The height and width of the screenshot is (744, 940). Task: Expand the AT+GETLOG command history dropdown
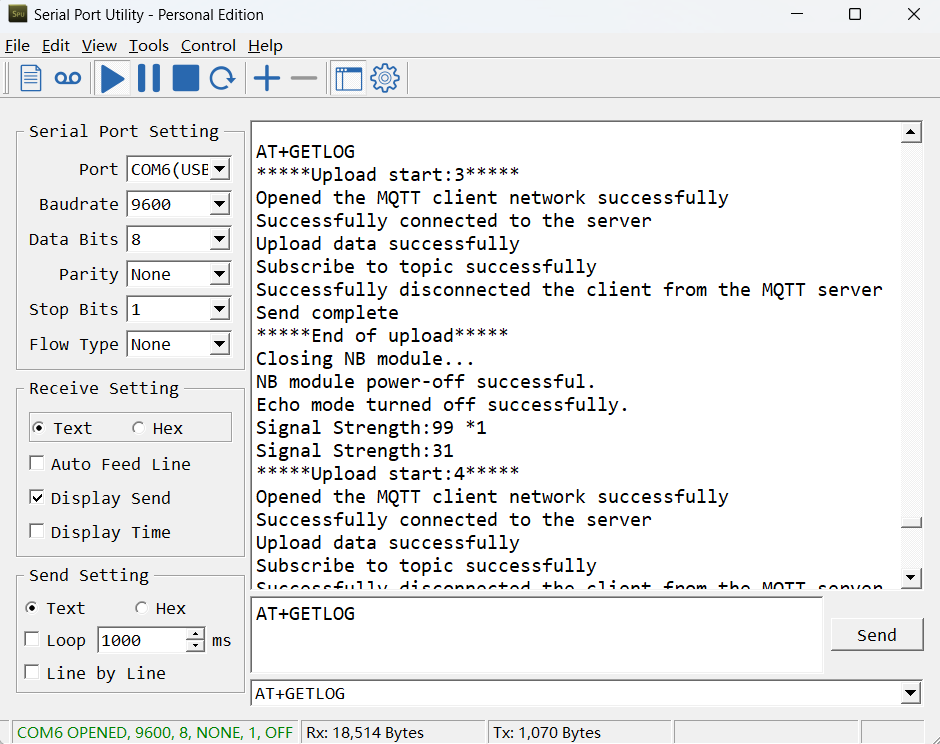911,693
